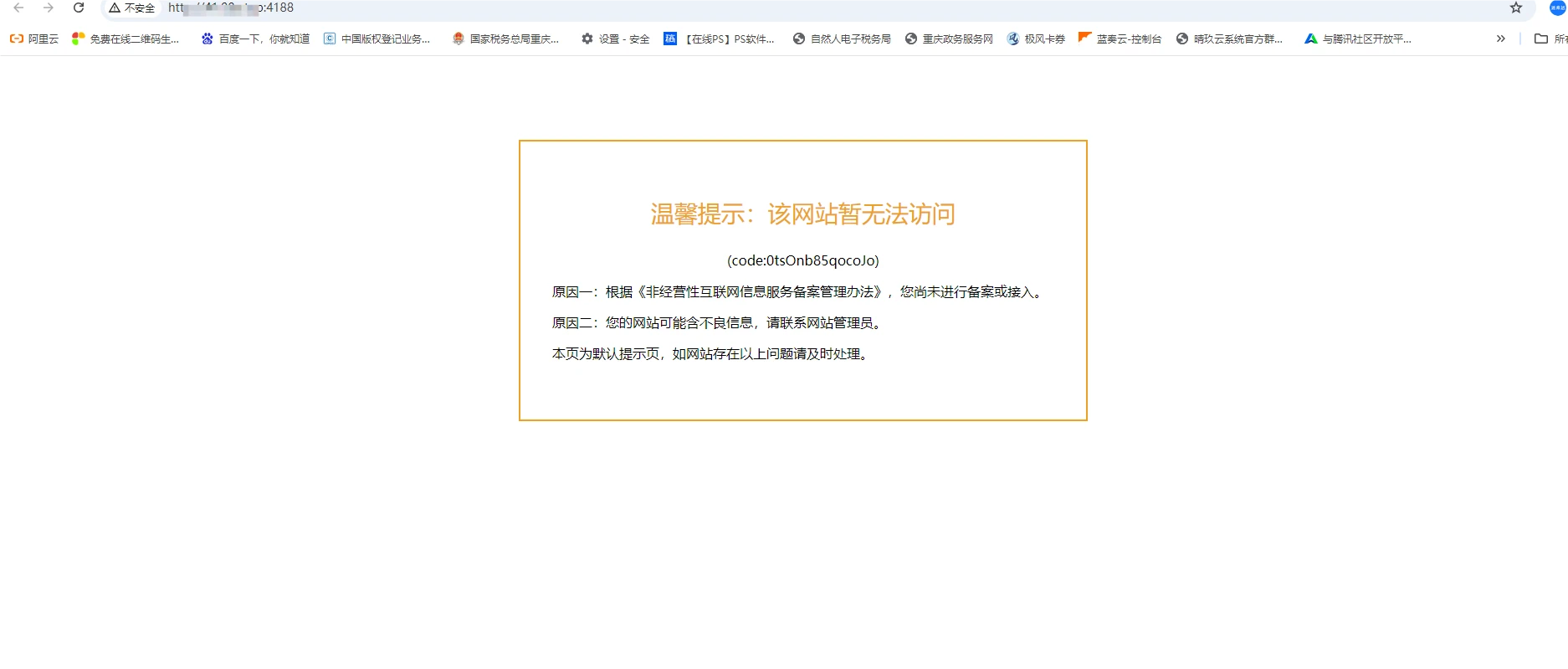Open the browser profile avatar

point(1557,8)
